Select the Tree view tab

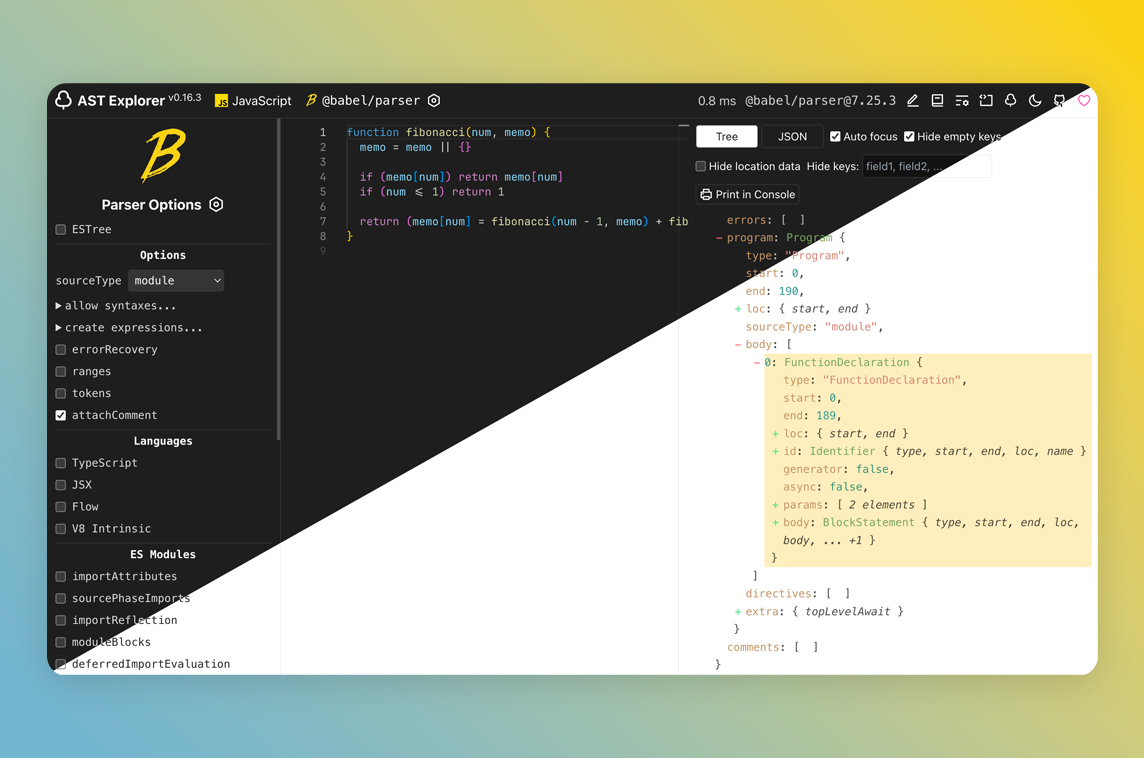(x=726, y=137)
